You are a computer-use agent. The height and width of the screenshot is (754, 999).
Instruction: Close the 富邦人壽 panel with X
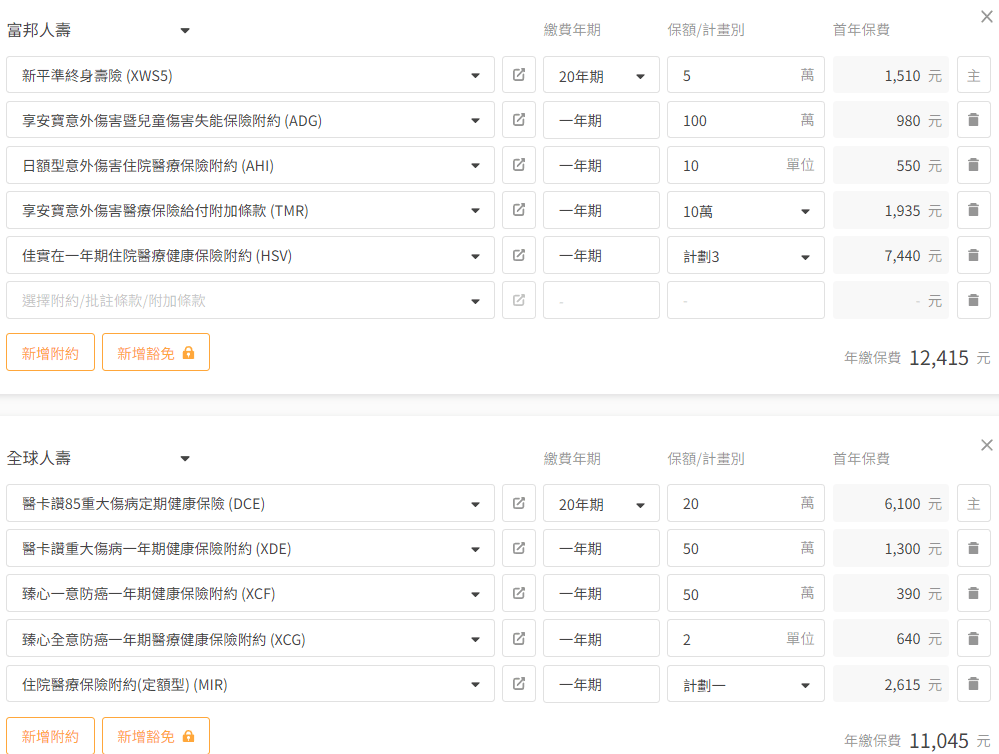tap(986, 16)
